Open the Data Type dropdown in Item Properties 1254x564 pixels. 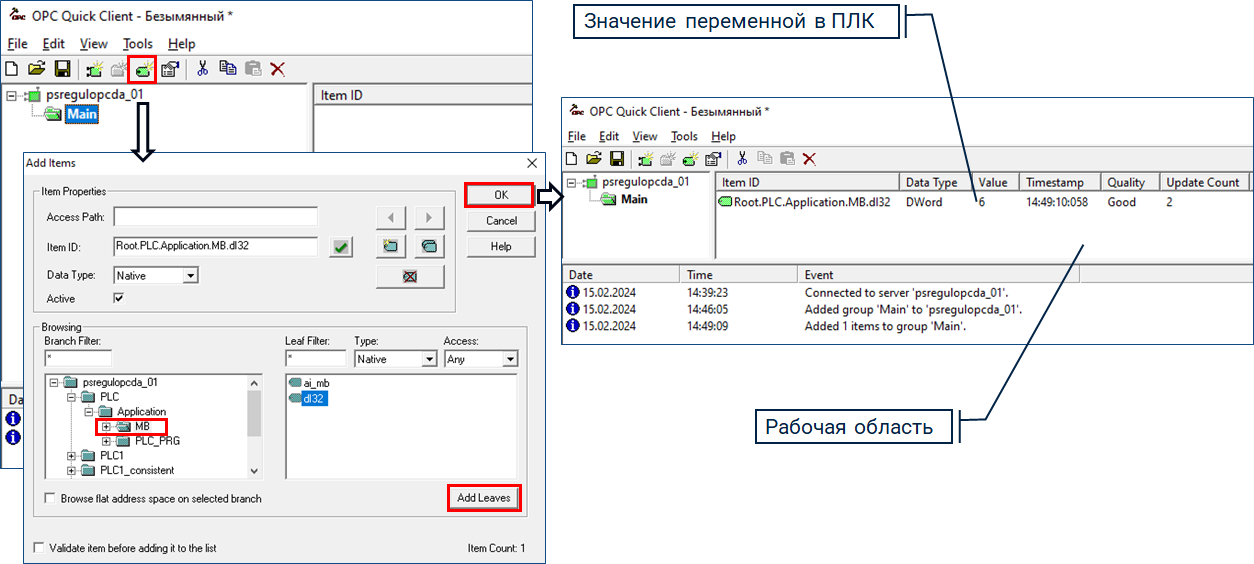pos(190,275)
